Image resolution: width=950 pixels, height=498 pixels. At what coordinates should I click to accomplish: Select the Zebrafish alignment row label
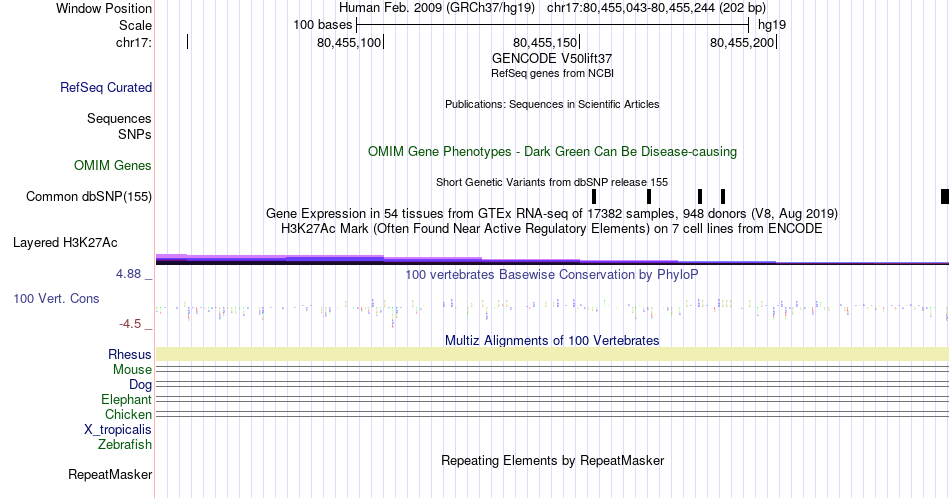pyautogui.click(x=125, y=444)
